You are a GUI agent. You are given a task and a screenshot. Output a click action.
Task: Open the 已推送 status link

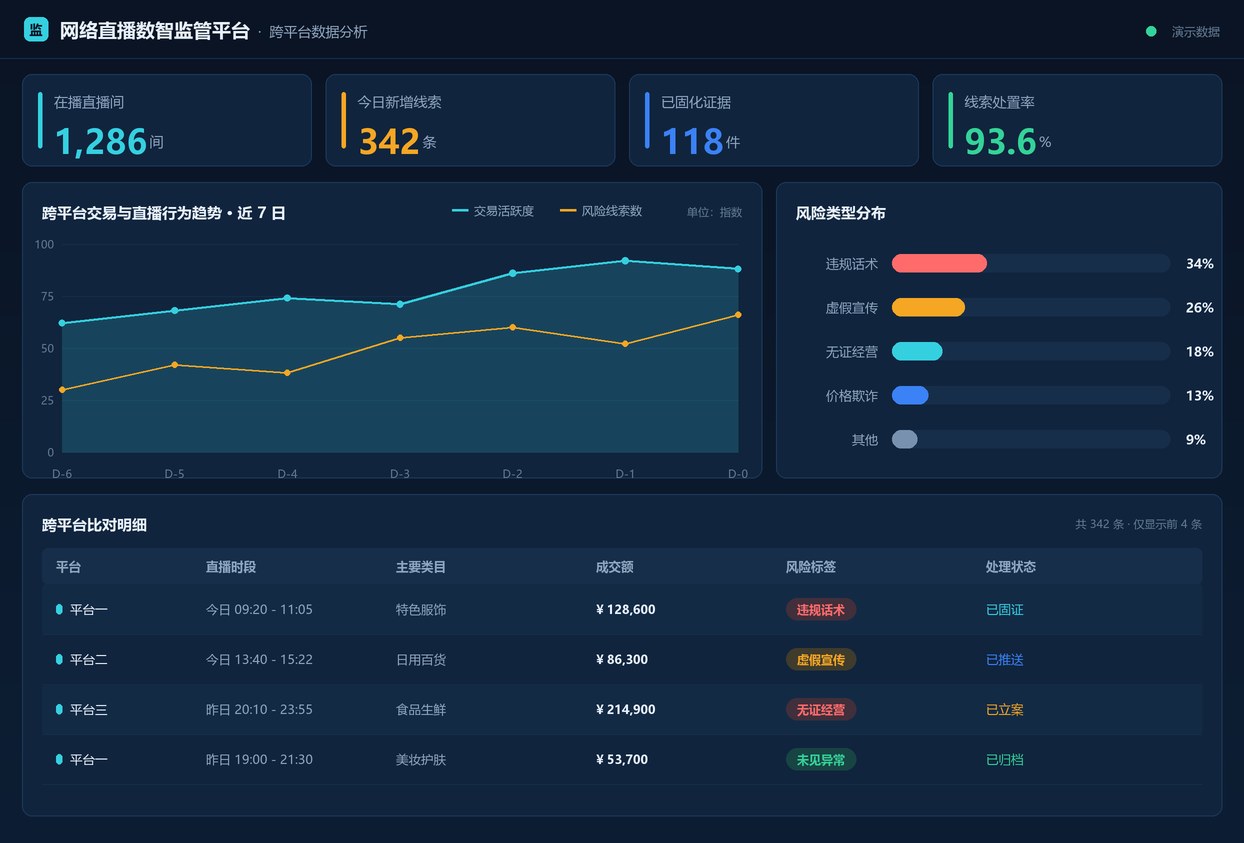(1005, 660)
